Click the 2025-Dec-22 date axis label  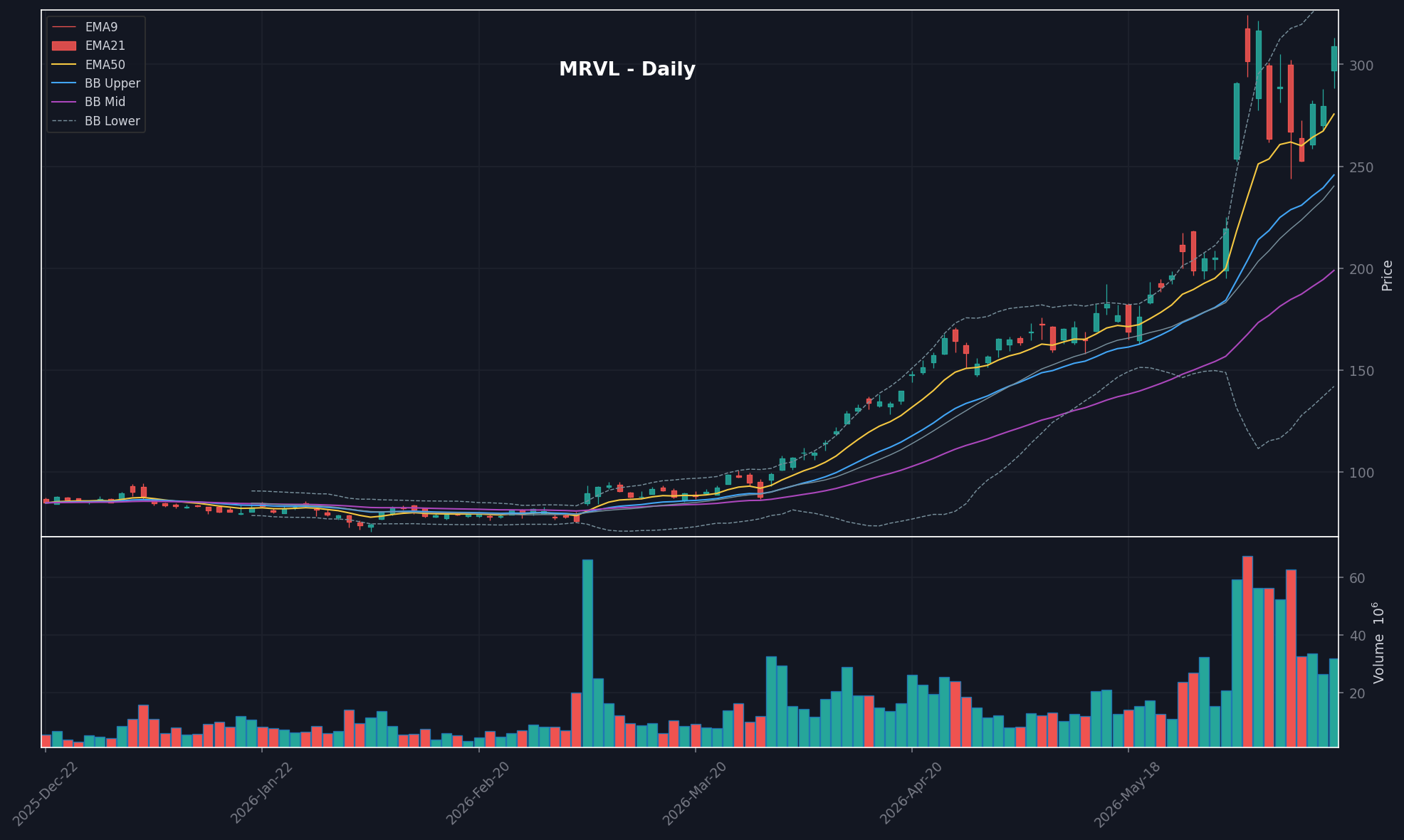click(x=46, y=793)
